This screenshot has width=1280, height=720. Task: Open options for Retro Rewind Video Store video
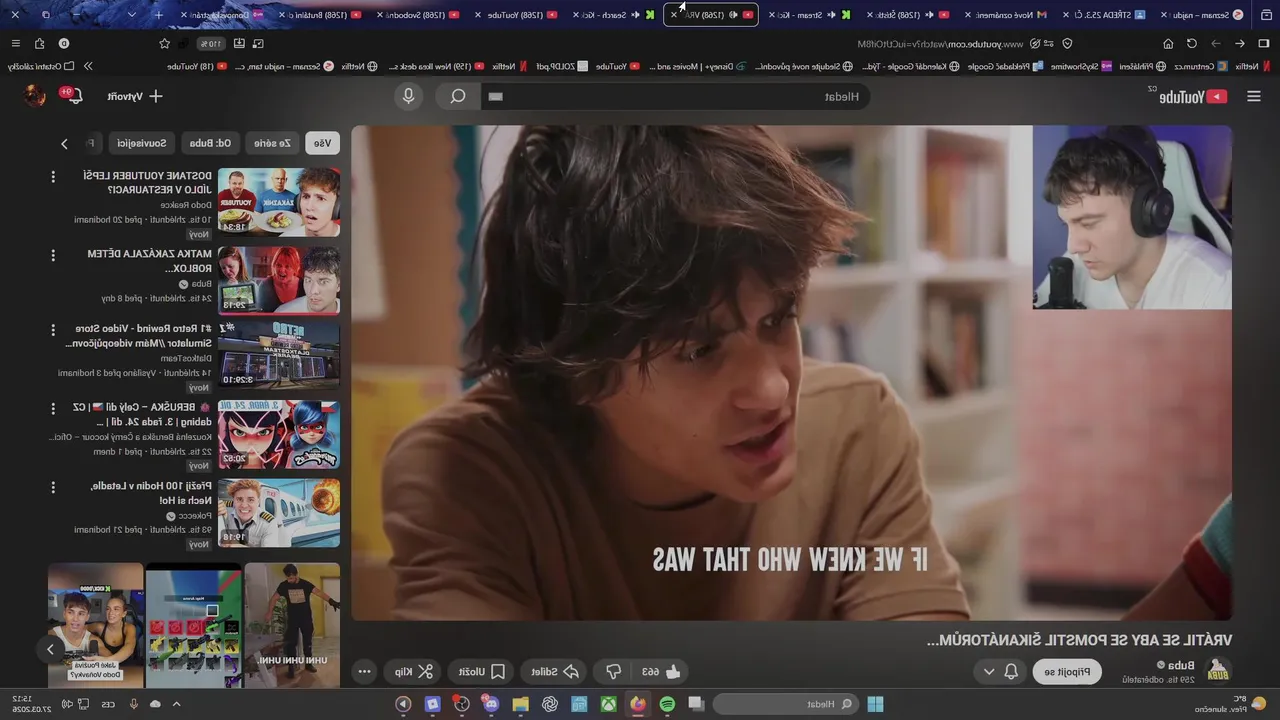[x=53, y=330]
